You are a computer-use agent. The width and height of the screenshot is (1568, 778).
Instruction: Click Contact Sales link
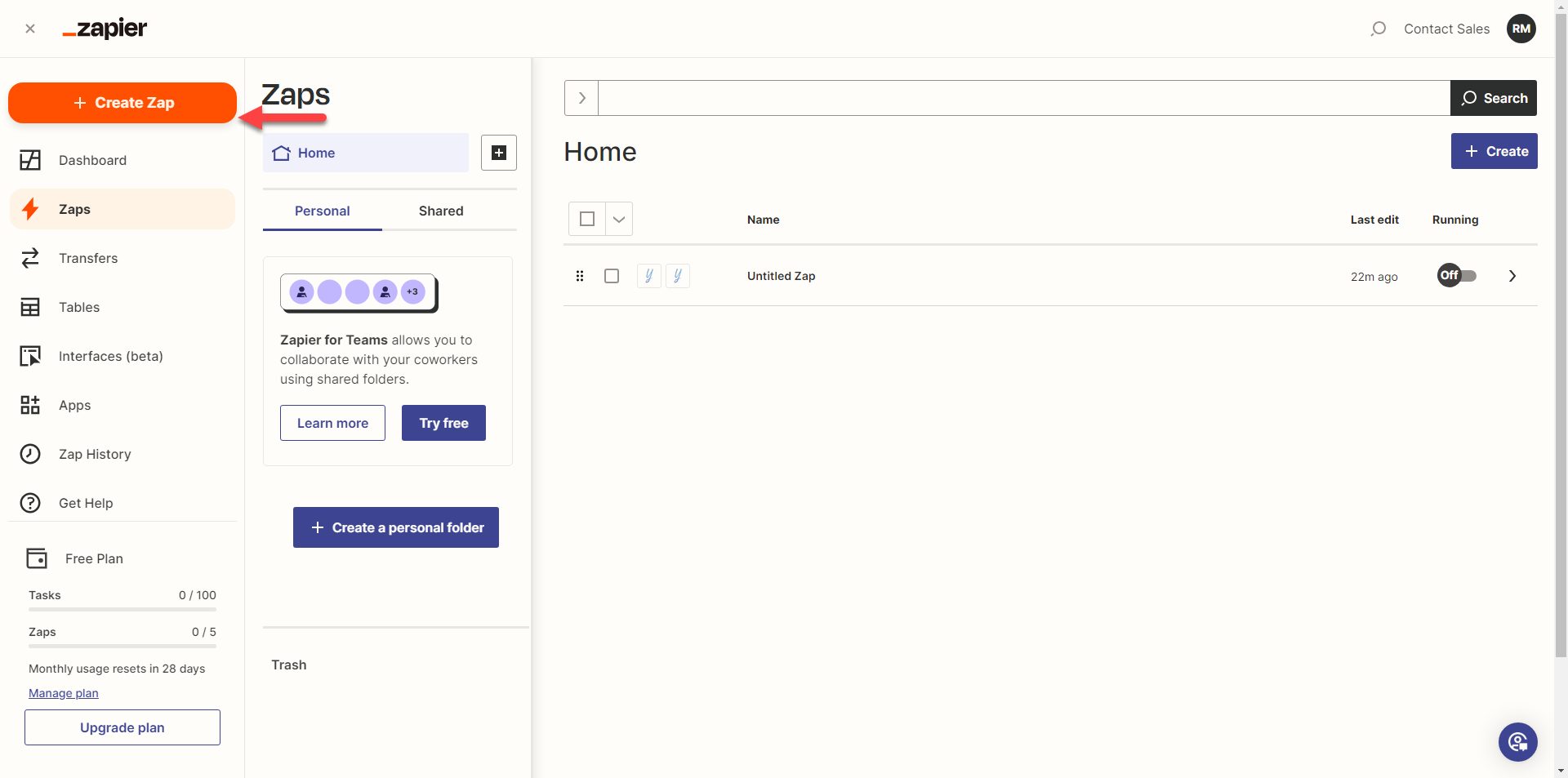1446,29
